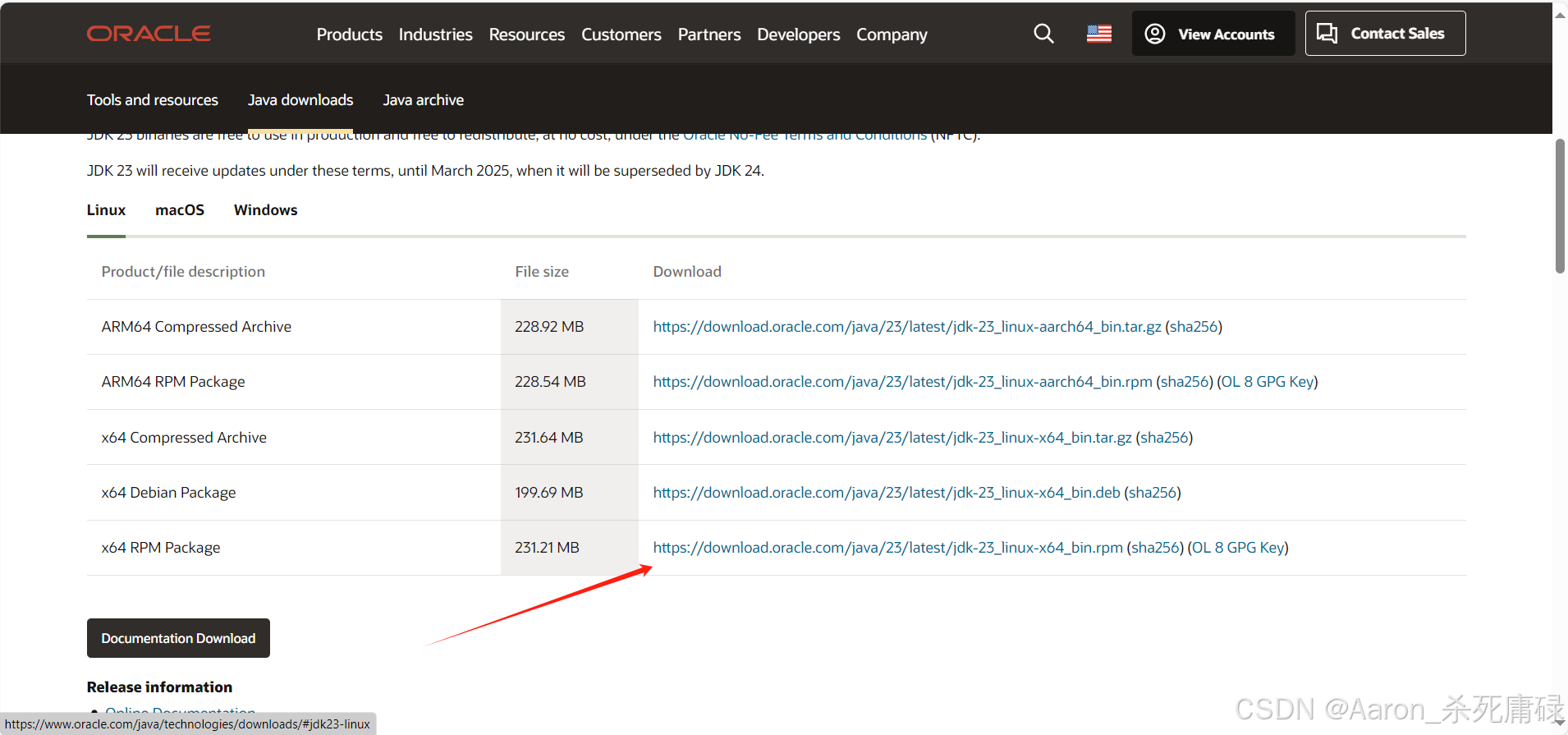Image resolution: width=1568 pixels, height=735 pixels.
Task: Open OL 8 GPG Key for ARM64 RPM
Action: click(x=1268, y=382)
